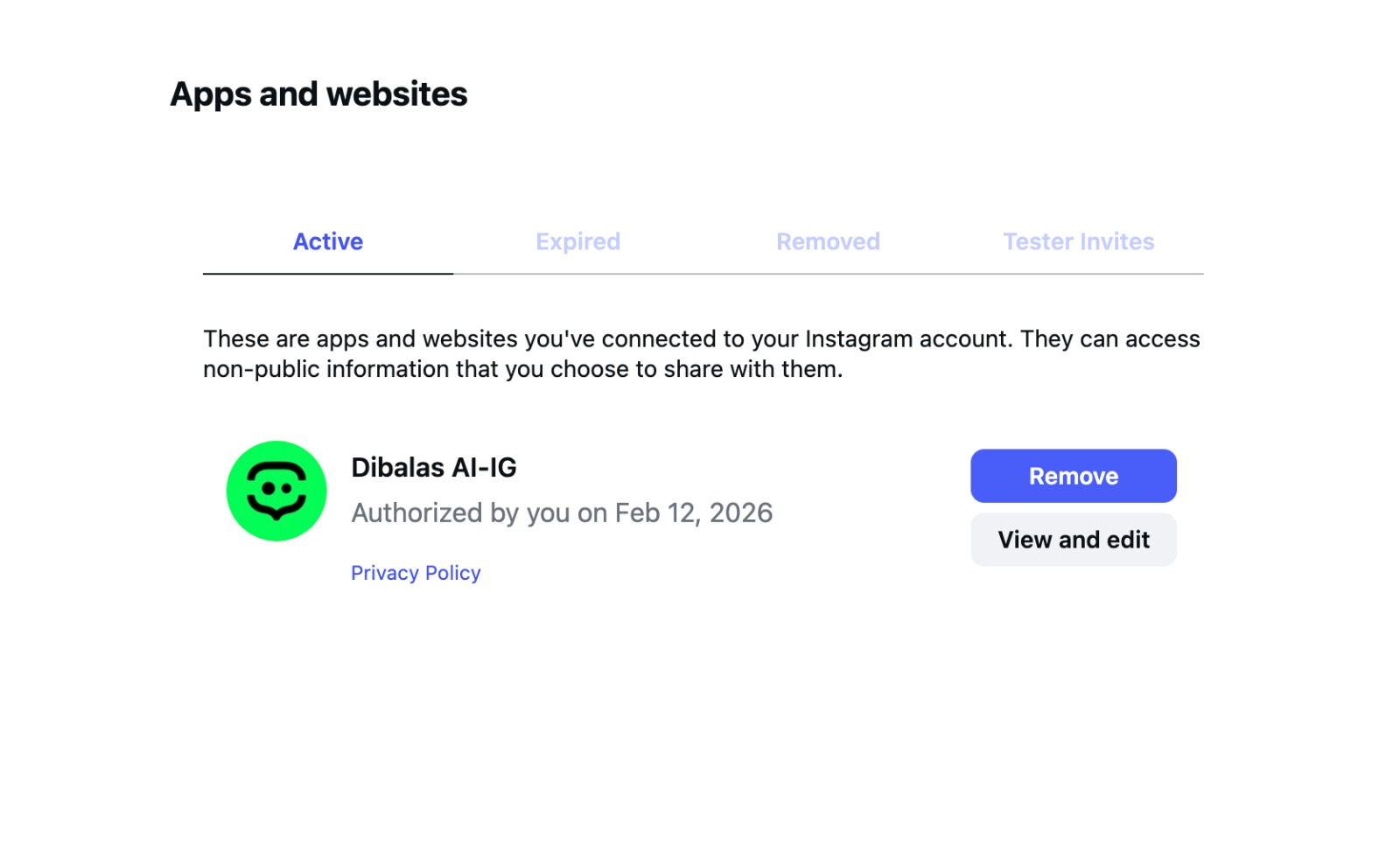Click the date Feb 12, 2026
Viewport: 1400px width, 858px height.
coord(694,513)
